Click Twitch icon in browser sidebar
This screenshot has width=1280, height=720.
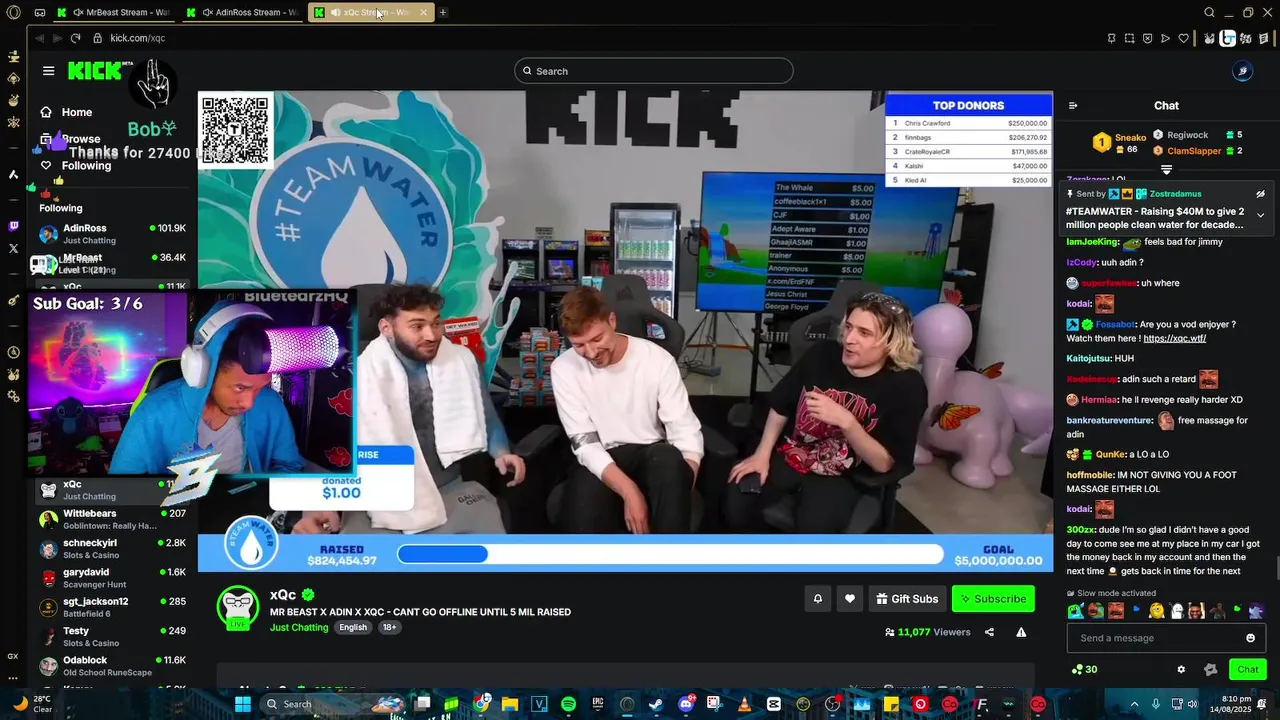[13, 226]
